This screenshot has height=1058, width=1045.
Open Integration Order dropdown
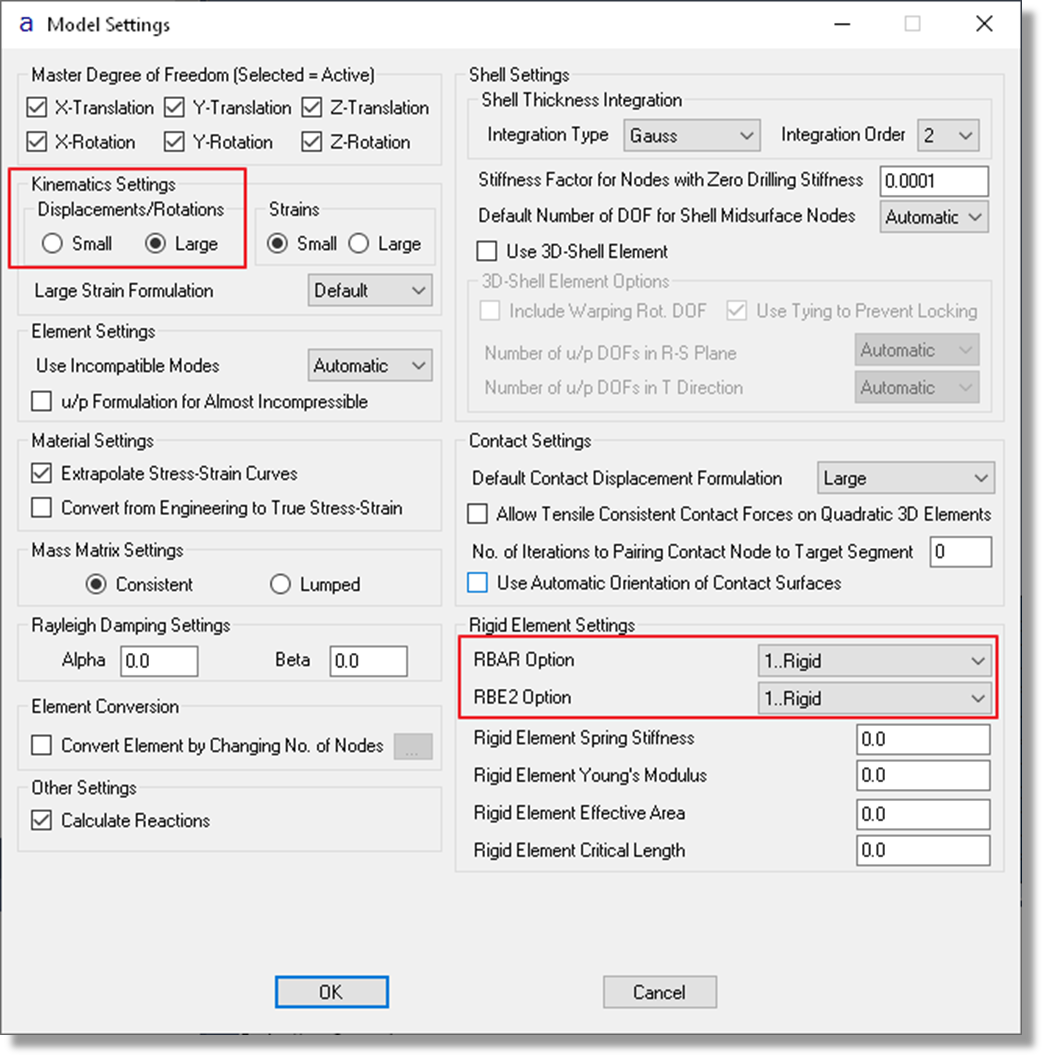click(948, 136)
